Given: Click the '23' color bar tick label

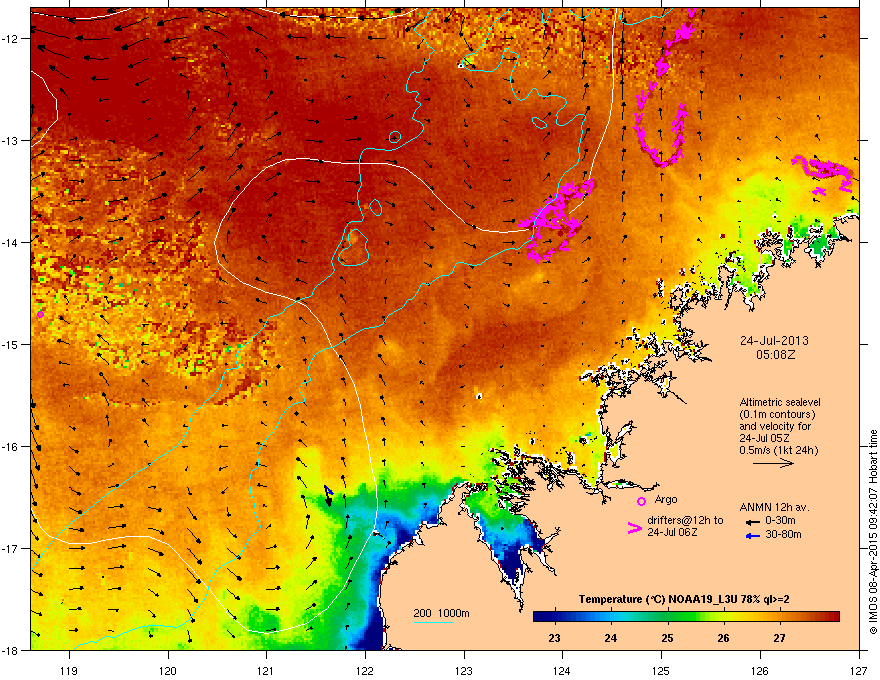Looking at the screenshot, I should (554, 638).
